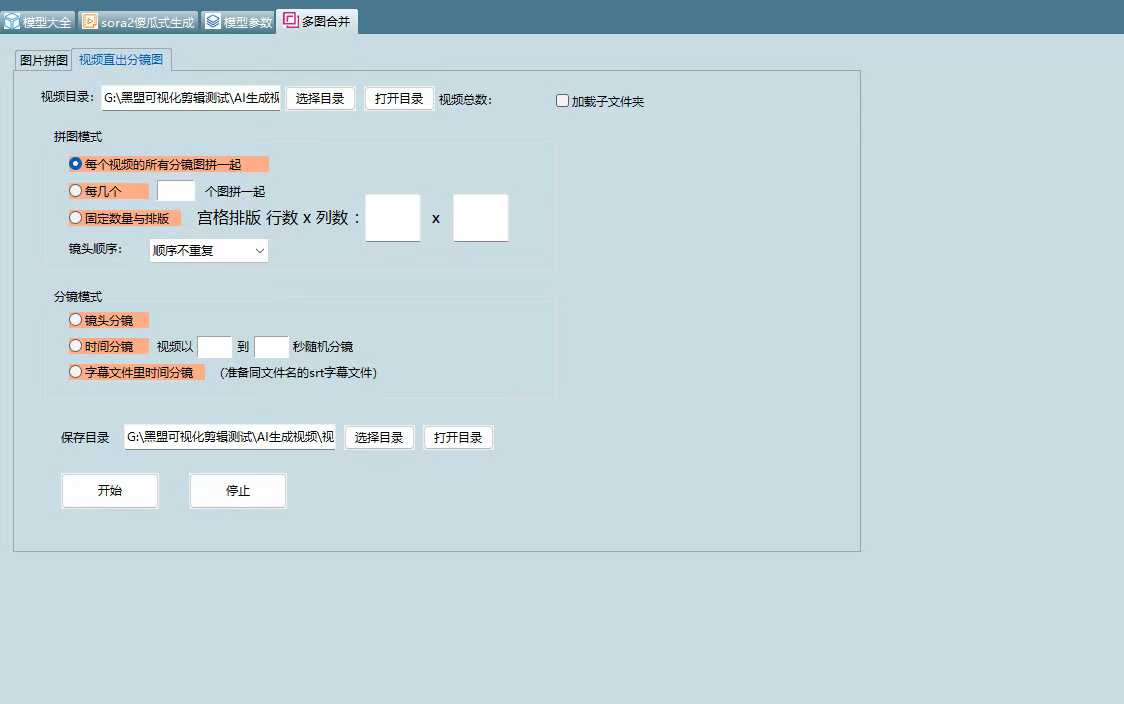Click the sora2傻瓜式生成 tab icon
1124x704 pixels.
(x=90, y=21)
